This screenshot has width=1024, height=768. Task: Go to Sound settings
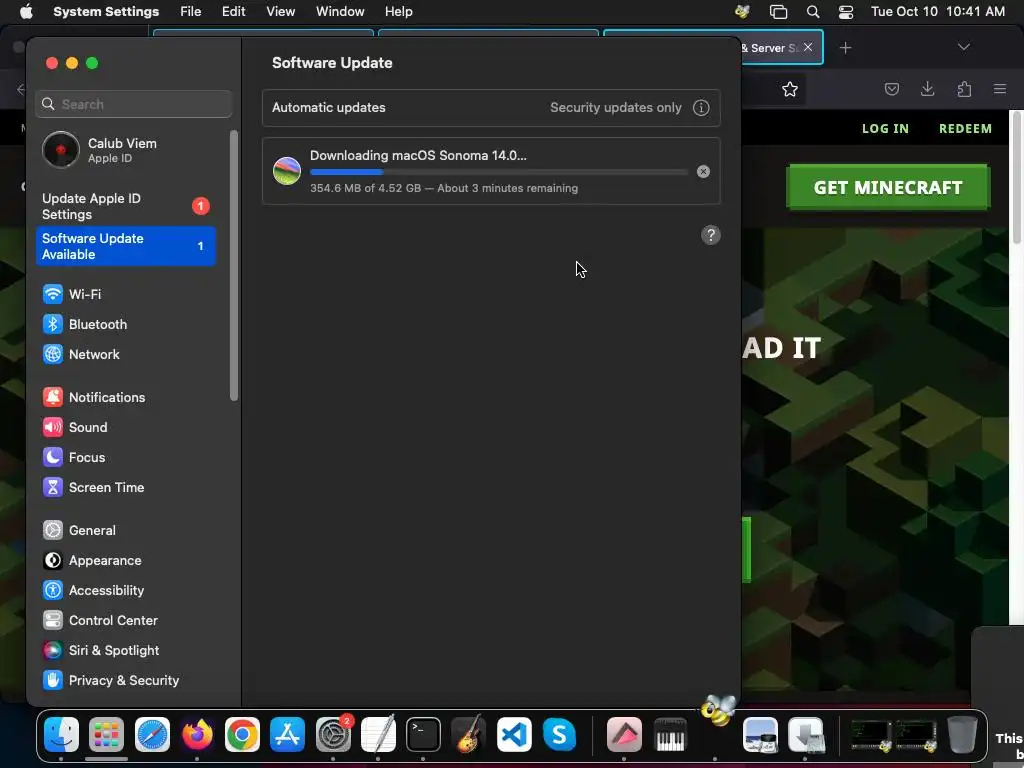click(x=75, y=427)
